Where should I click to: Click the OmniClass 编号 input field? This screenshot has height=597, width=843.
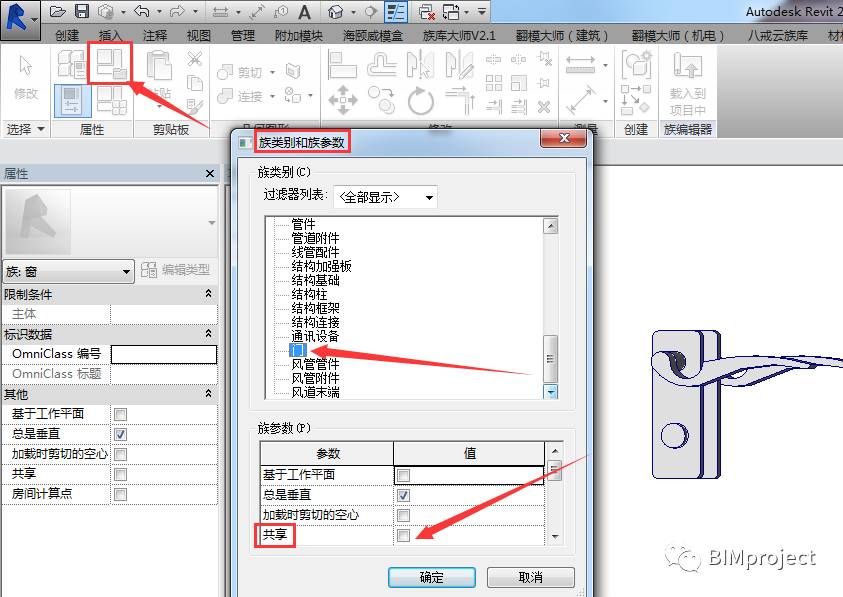click(164, 354)
